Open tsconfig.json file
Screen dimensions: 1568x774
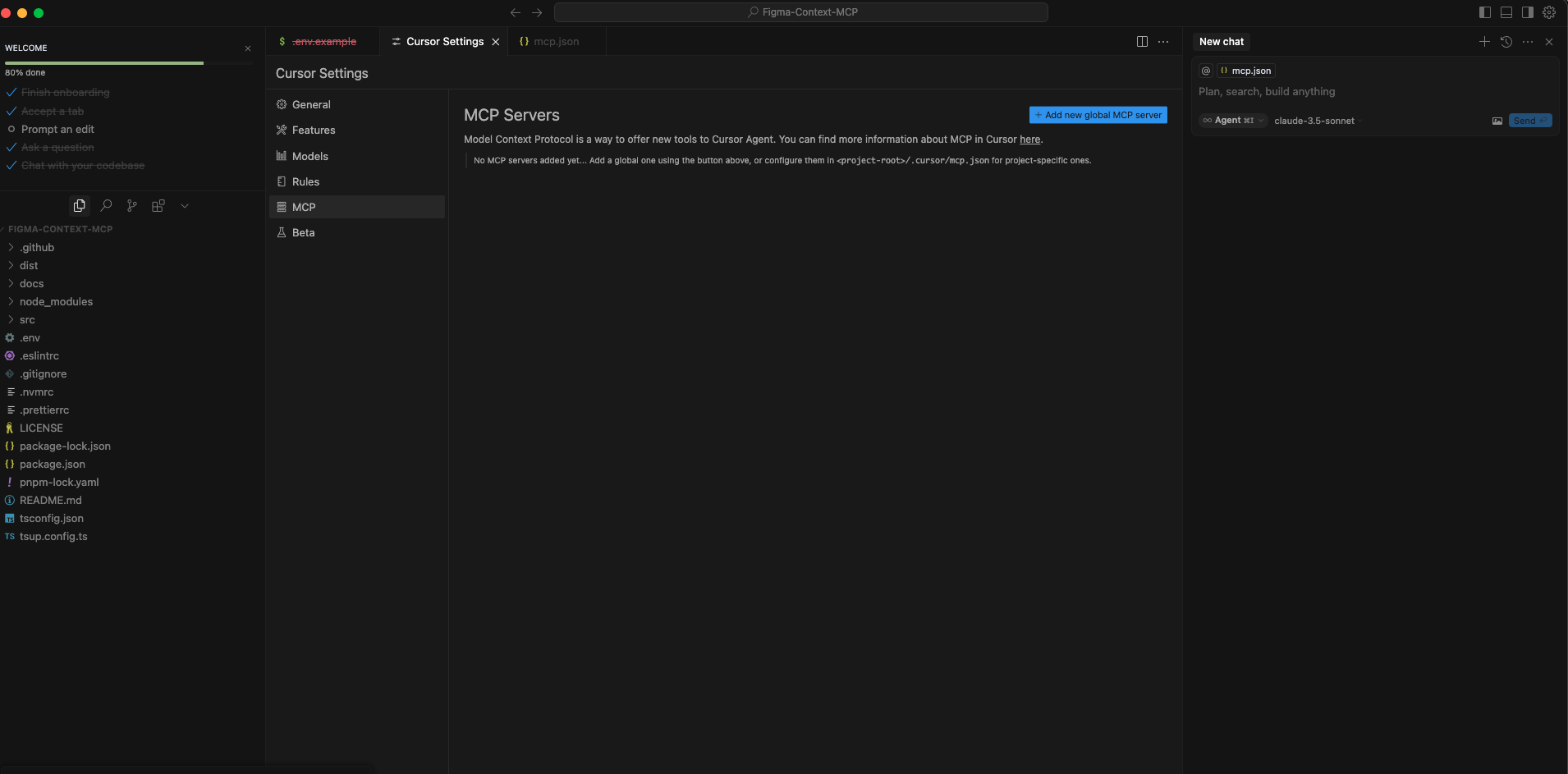tap(132, 519)
